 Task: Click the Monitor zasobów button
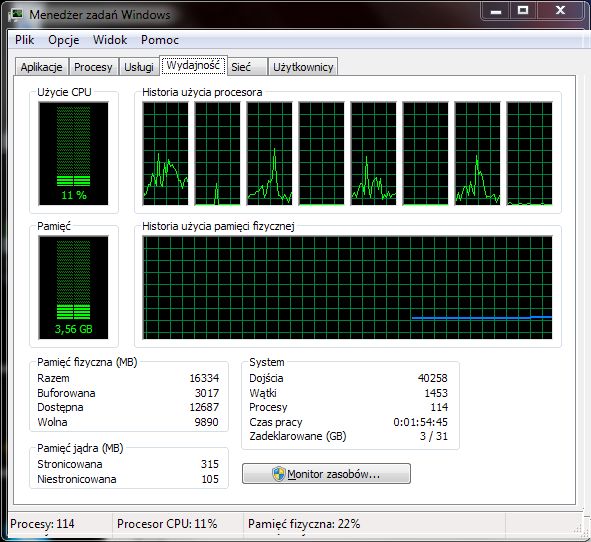pos(326,473)
